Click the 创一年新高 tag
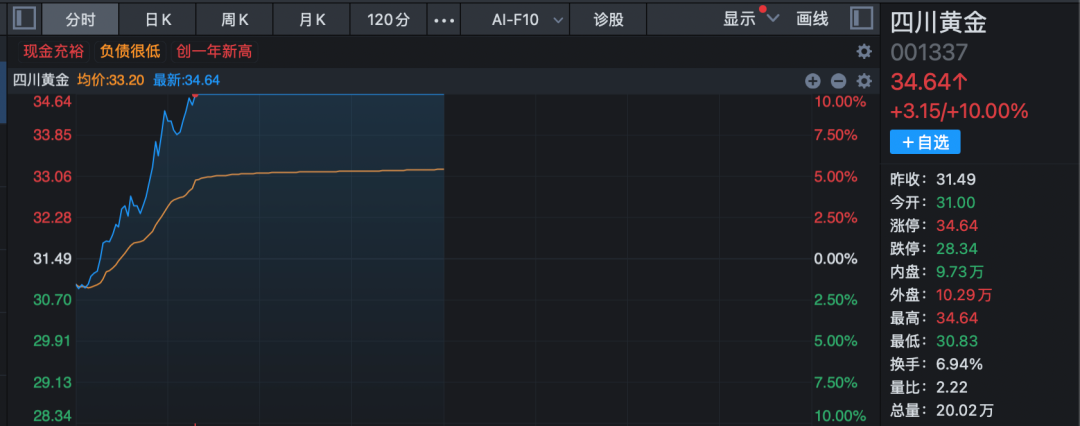 click(216, 51)
